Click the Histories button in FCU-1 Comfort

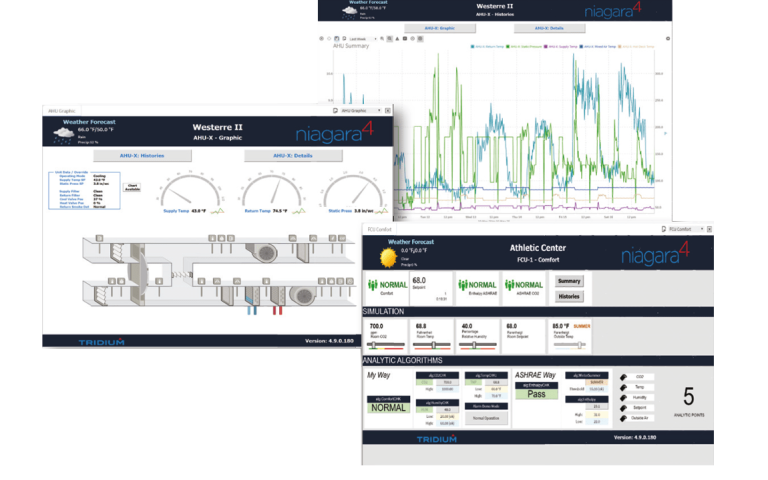point(569,296)
